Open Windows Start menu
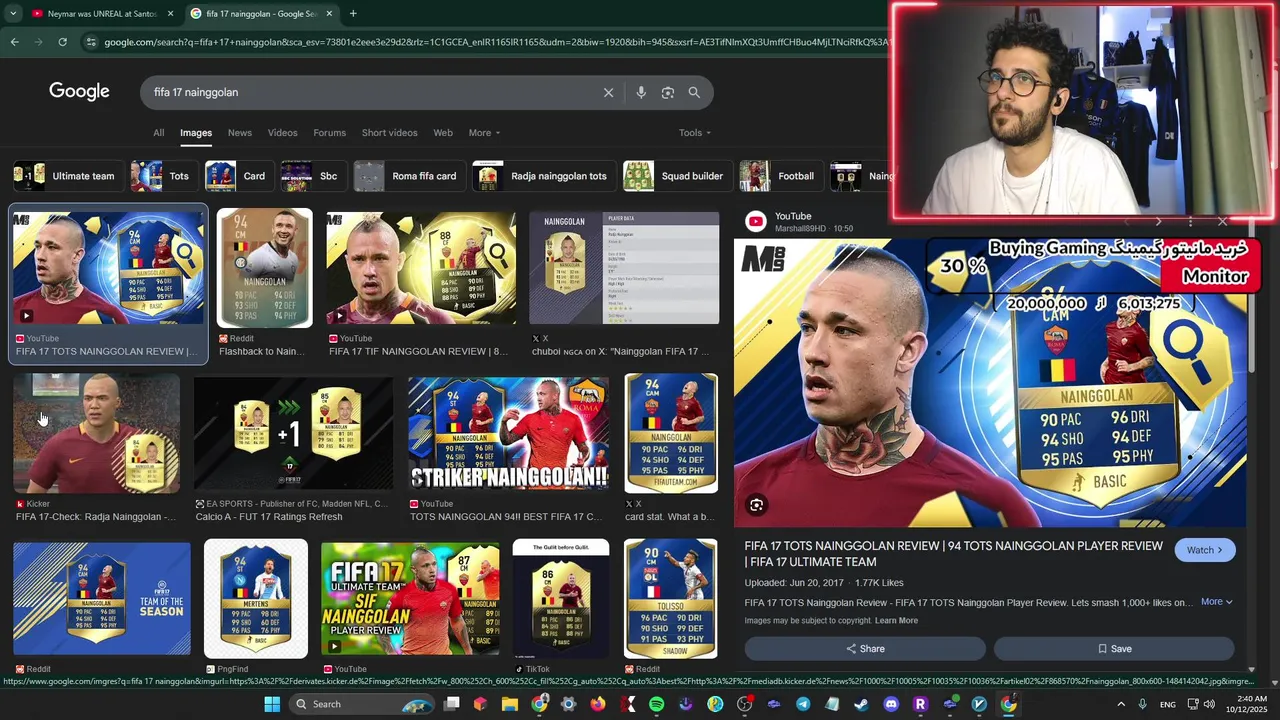 coord(272,704)
